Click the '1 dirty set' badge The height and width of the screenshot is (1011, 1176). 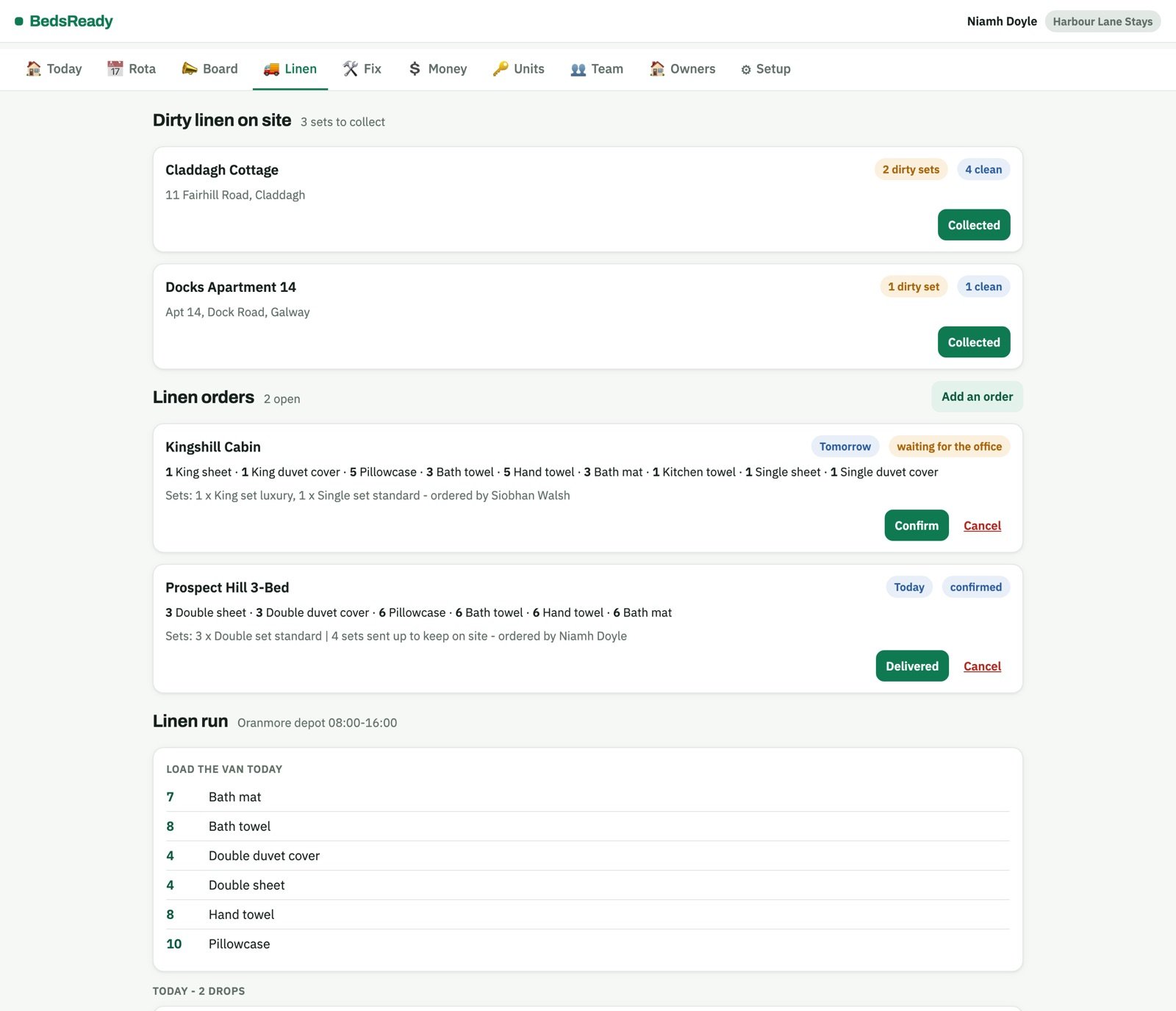pyautogui.click(x=914, y=287)
